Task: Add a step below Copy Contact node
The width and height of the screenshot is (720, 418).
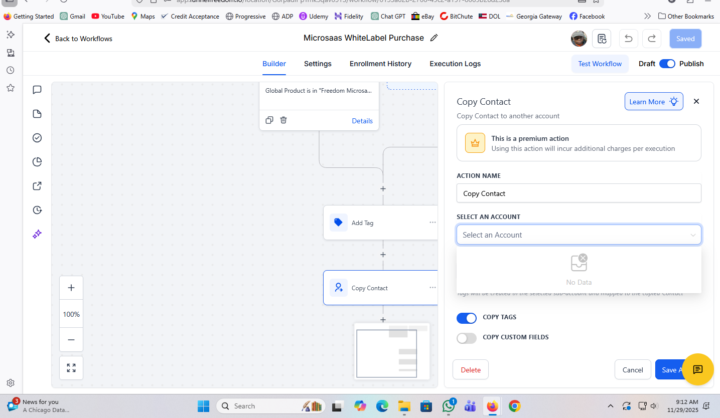Action: tap(383, 320)
